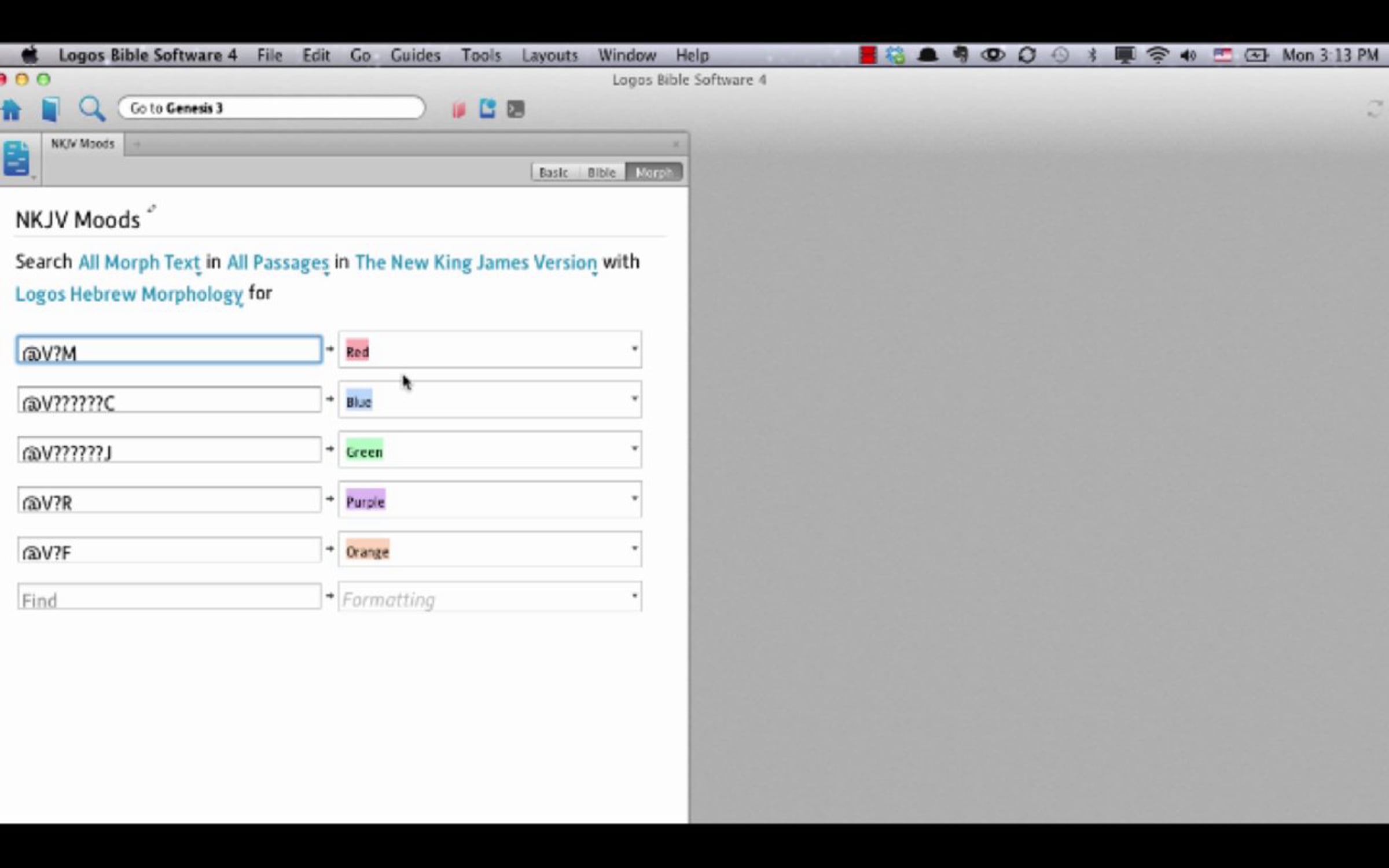Image resolution: width=1389 pixels, height=868 pixels.
Task: Open the File menu
Action: (269, 56)
